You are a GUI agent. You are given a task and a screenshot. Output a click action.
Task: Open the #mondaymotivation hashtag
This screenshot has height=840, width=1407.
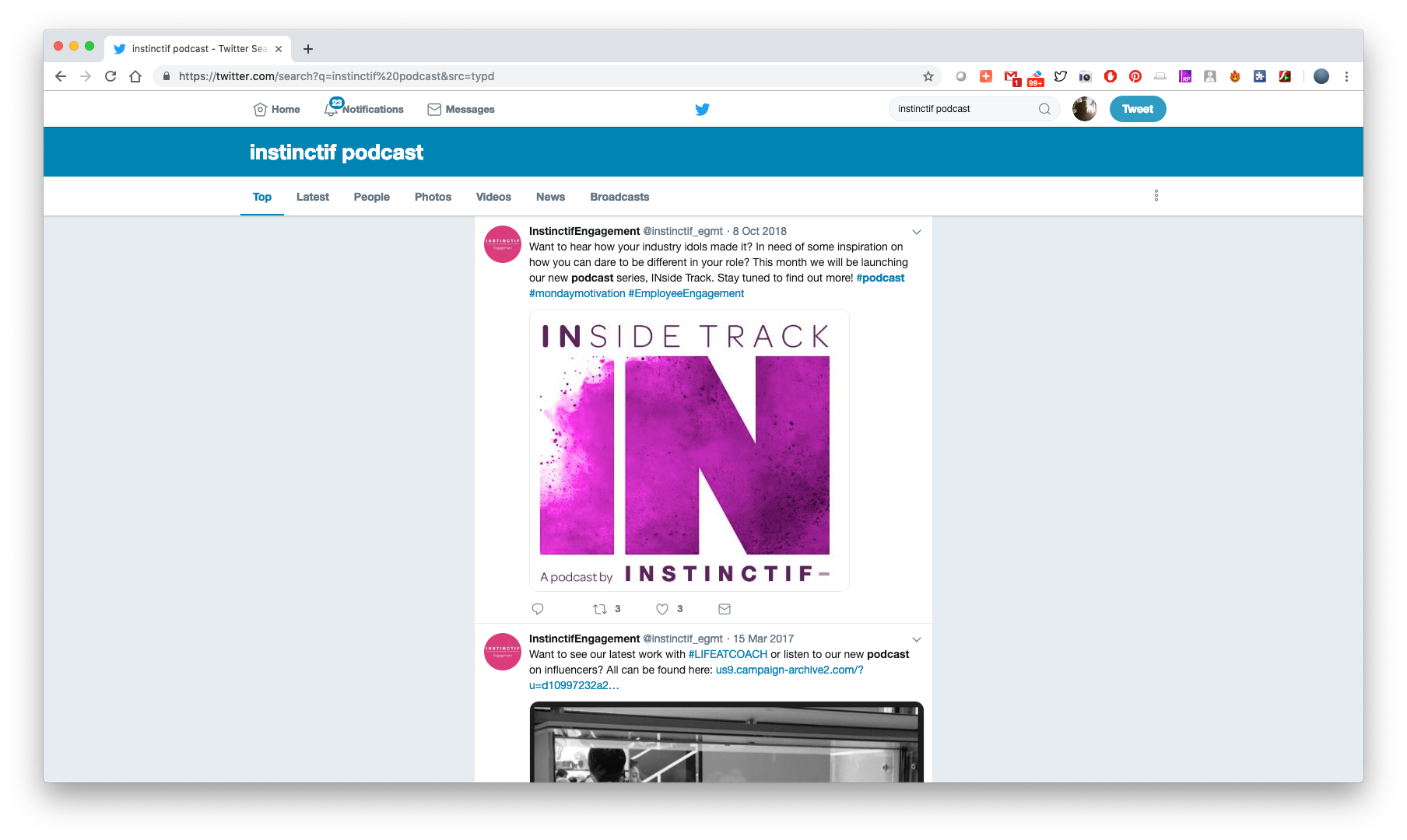(x=577, y=293)
